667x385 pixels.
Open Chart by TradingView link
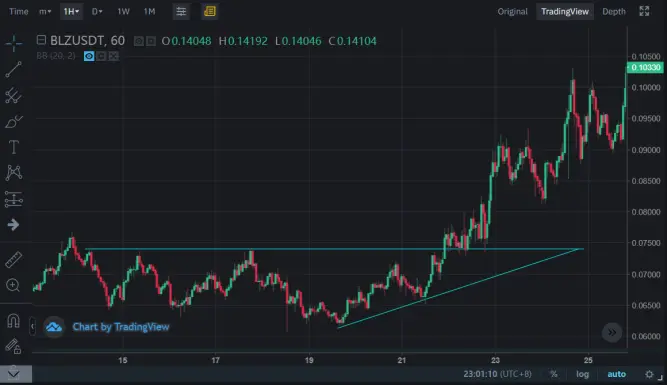pos(120,327)
